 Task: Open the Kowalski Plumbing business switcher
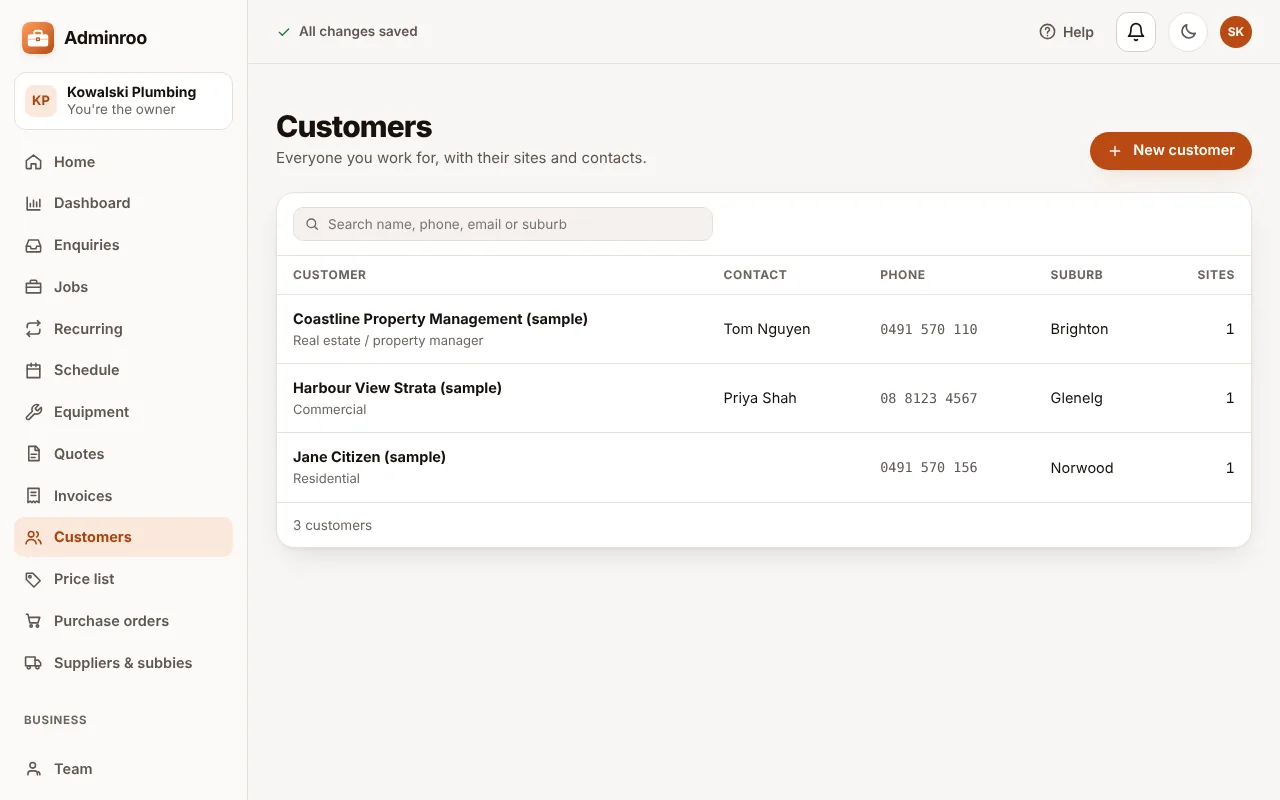[x=124, y=101]
